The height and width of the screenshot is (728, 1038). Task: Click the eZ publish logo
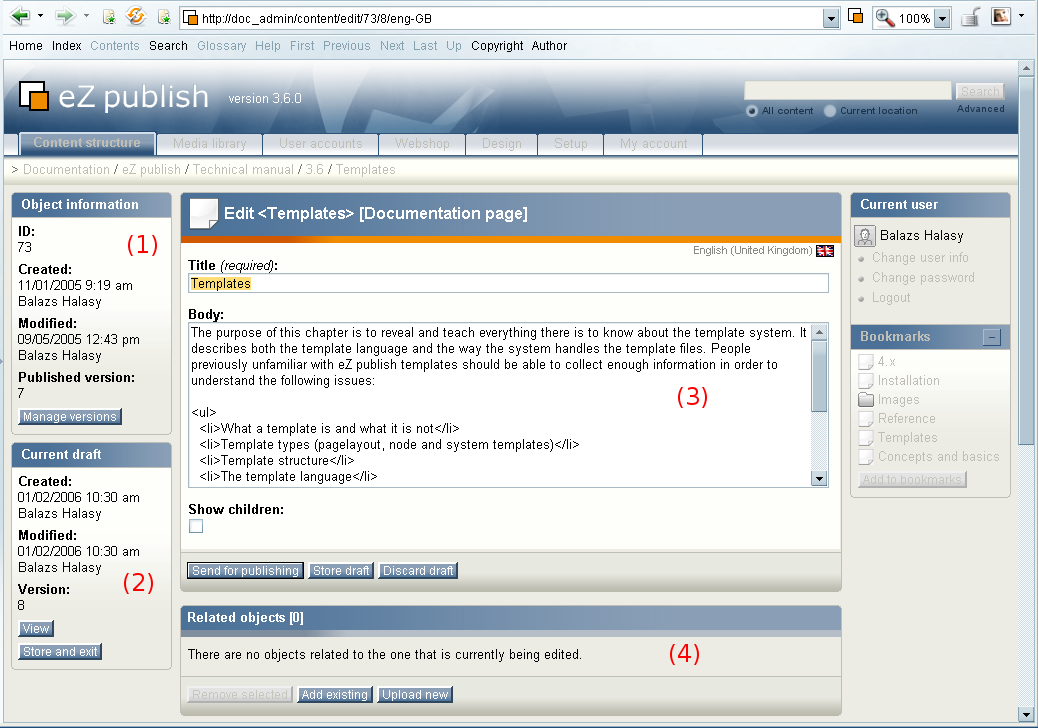(x=114, y=97)
